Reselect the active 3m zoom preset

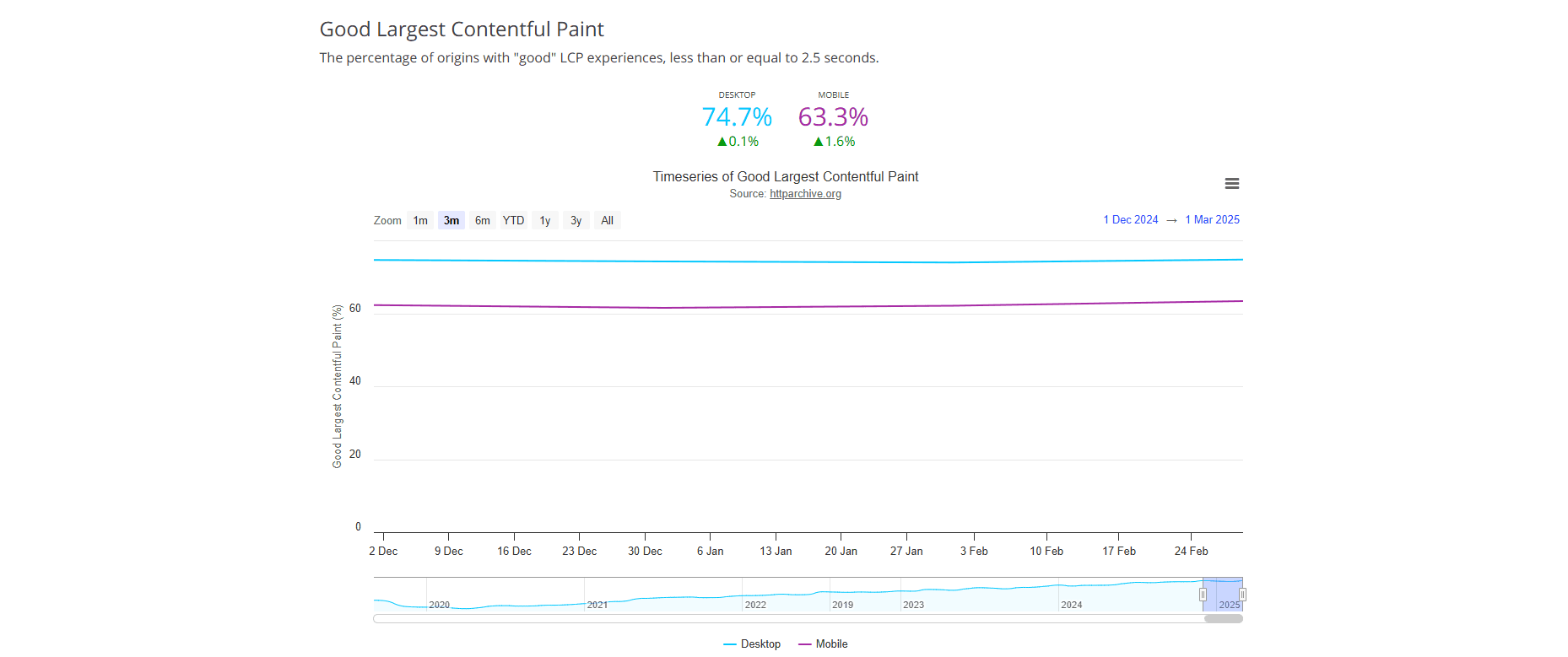click(x=451, y=220)
